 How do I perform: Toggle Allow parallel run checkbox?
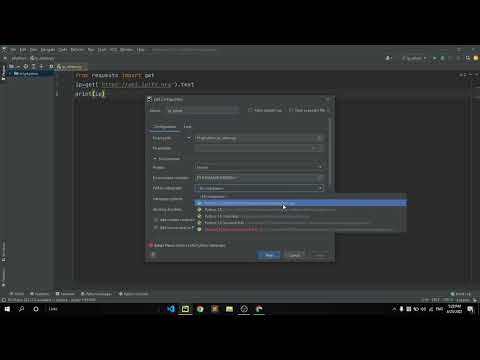click(250, 110)
